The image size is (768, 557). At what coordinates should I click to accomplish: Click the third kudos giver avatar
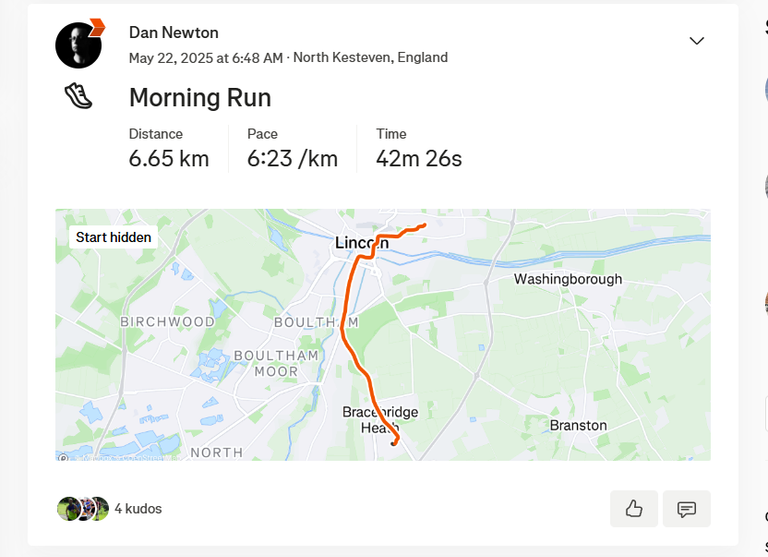click(x=99, y=509)
